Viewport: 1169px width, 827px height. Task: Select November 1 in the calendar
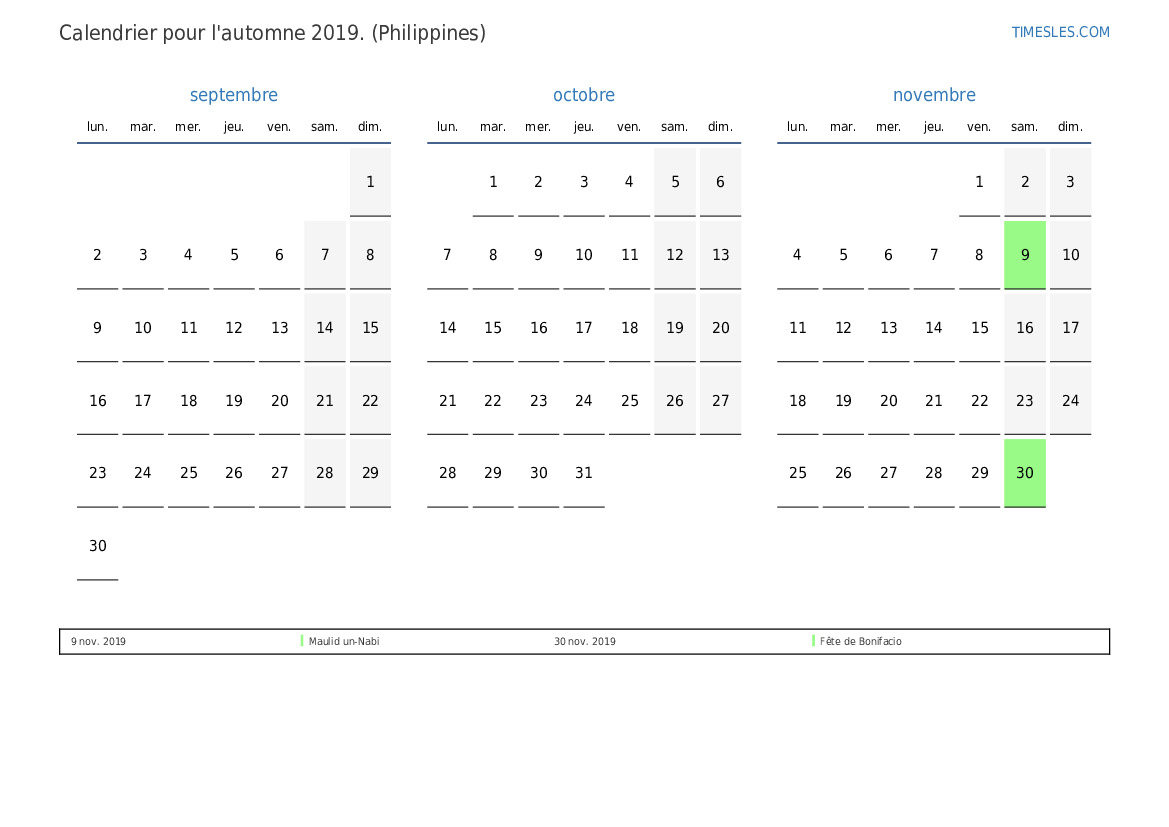click(x=979, y=182)
